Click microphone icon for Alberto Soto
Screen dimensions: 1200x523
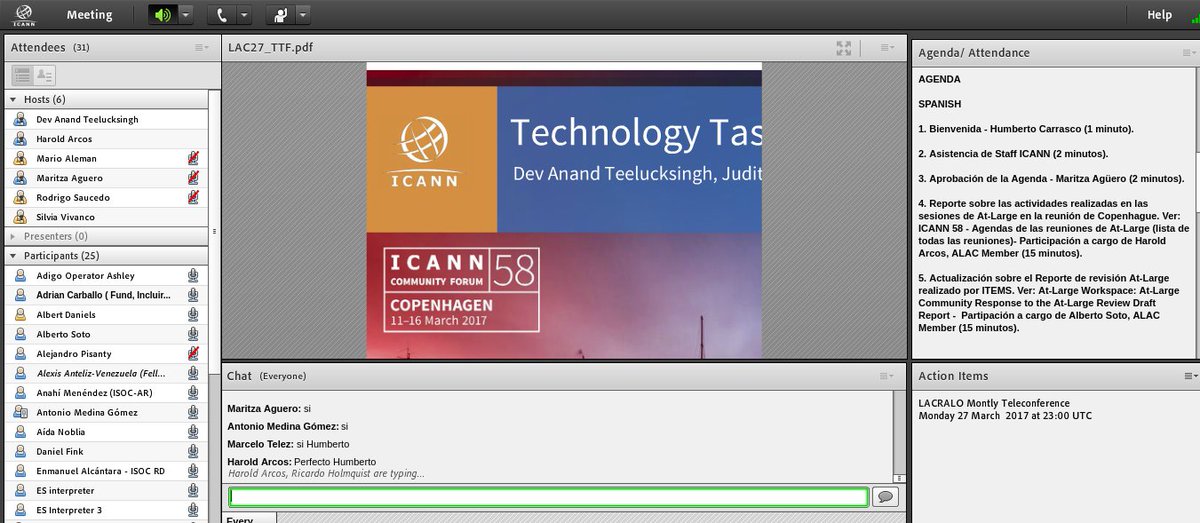click(x=193, y=334)
